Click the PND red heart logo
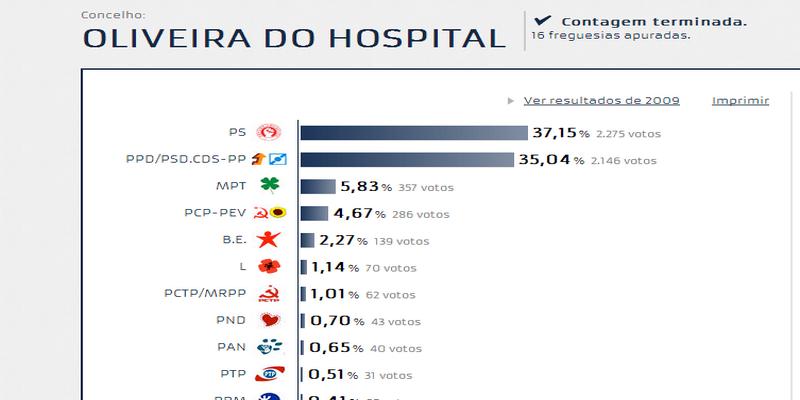This screenshot has width=800, height=400. [x=269, y=321]
